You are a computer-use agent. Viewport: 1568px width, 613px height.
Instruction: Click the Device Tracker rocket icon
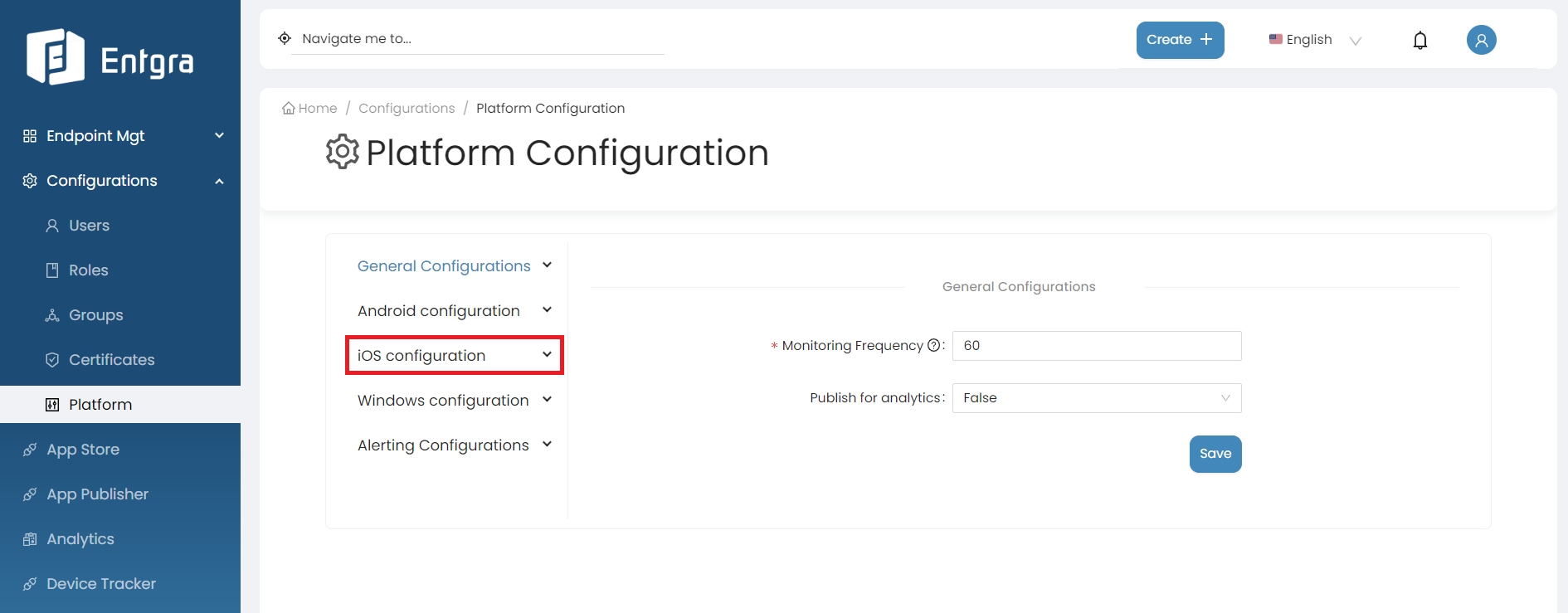pyautogui.click(x=30, y=584)
